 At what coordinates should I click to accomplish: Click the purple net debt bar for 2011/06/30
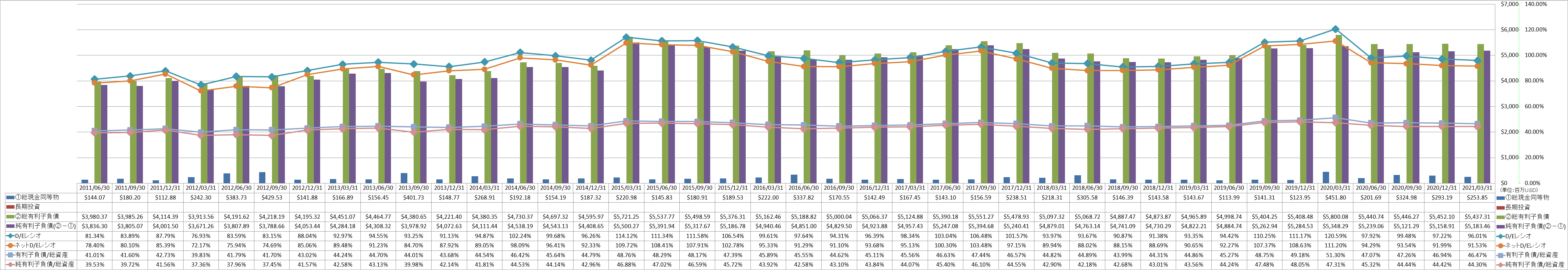pos(104,134)
